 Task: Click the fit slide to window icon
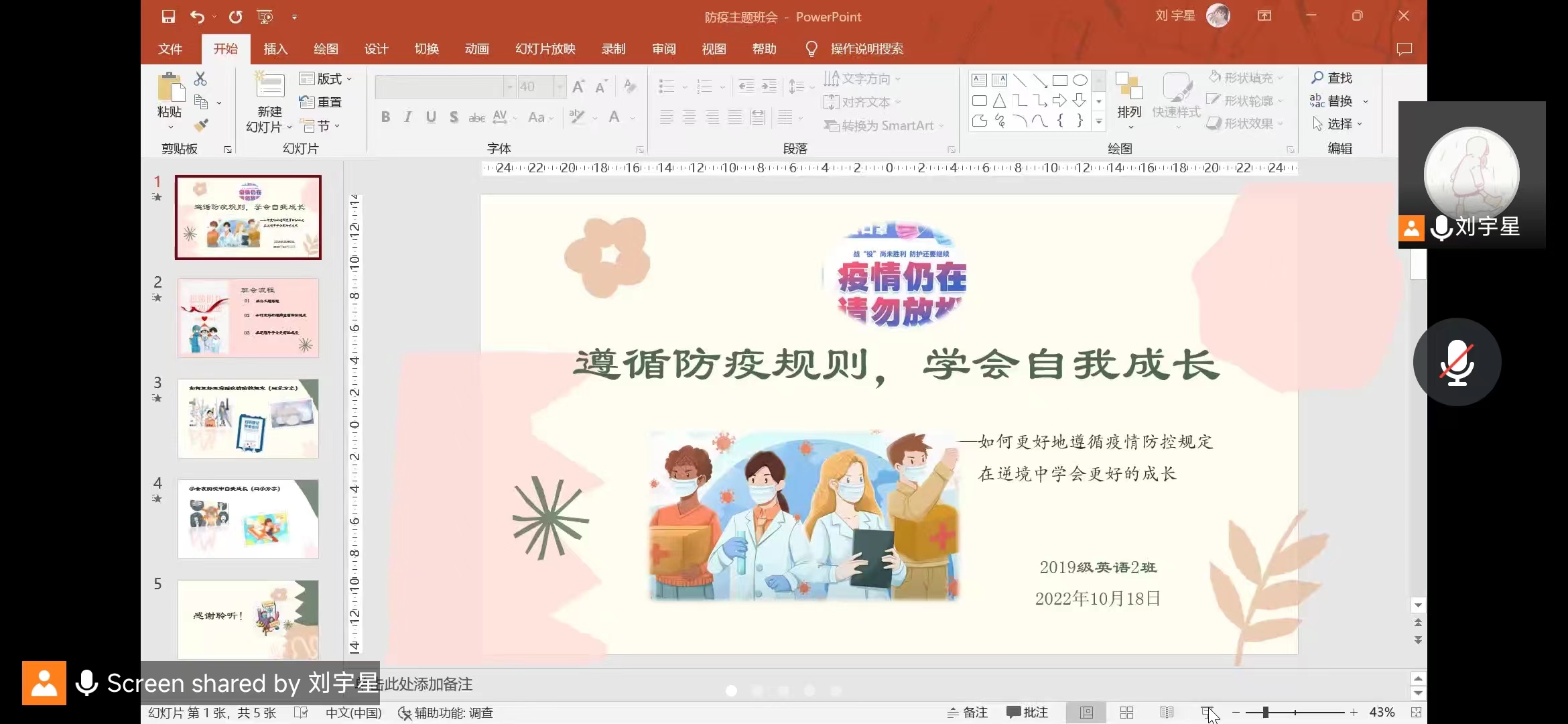(1416, 713)
